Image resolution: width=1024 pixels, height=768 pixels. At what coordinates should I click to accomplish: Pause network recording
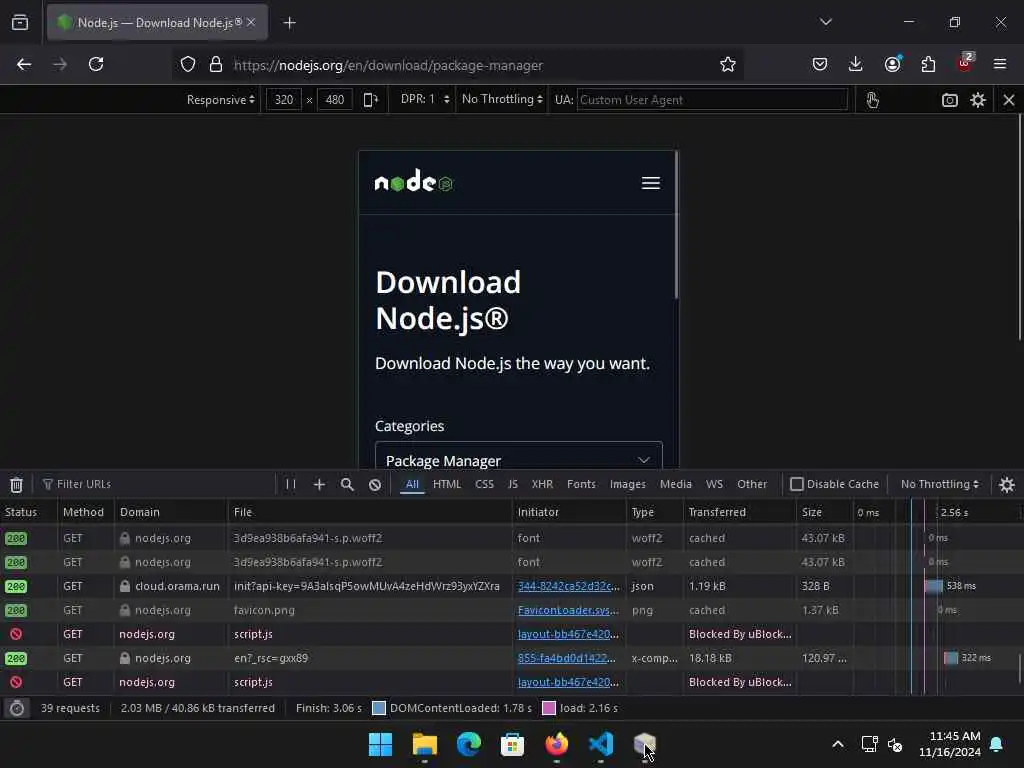point(291,484)
